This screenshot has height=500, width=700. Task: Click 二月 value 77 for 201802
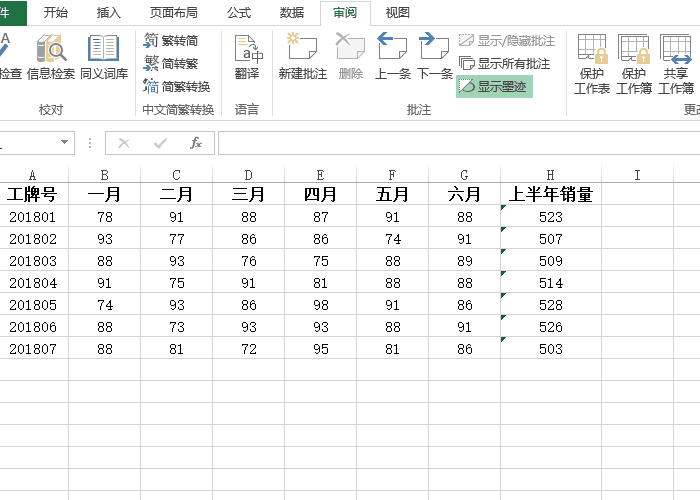click(176, 238)
